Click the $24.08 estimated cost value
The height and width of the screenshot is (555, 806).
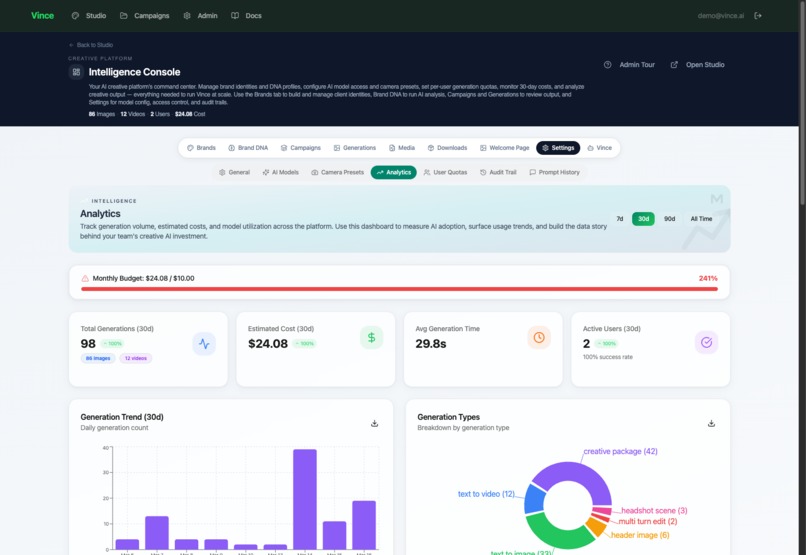pyautogui.click(x=268, y=344)
